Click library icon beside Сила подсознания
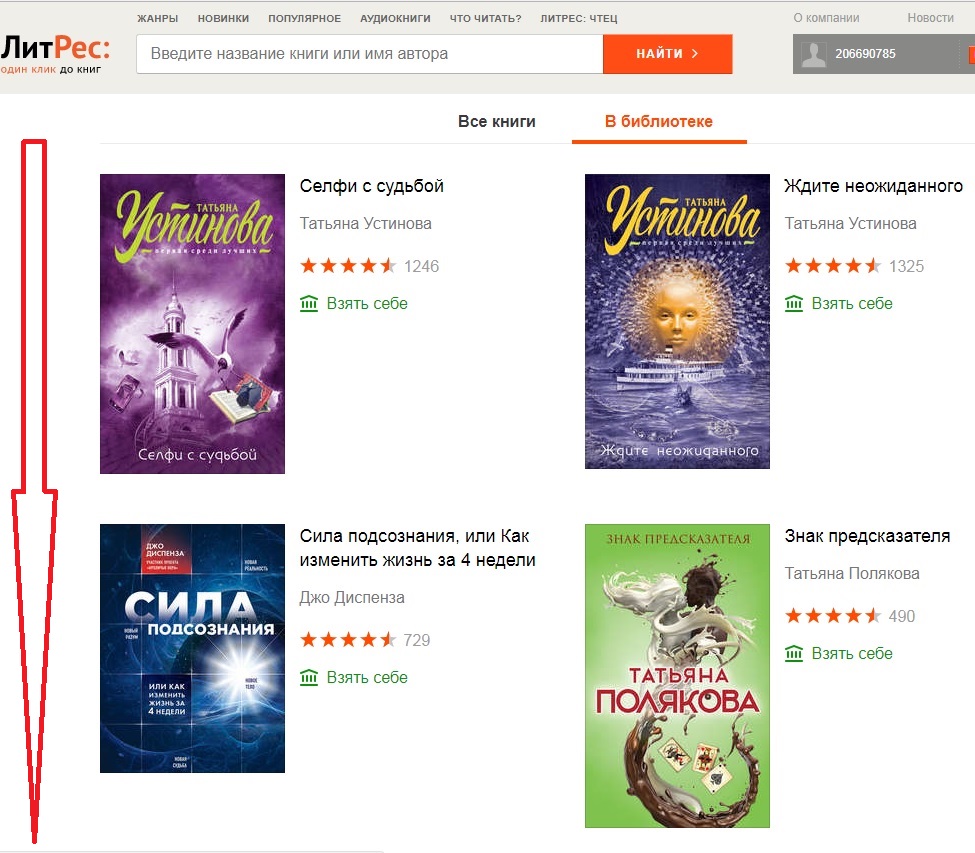 [309, 677]
